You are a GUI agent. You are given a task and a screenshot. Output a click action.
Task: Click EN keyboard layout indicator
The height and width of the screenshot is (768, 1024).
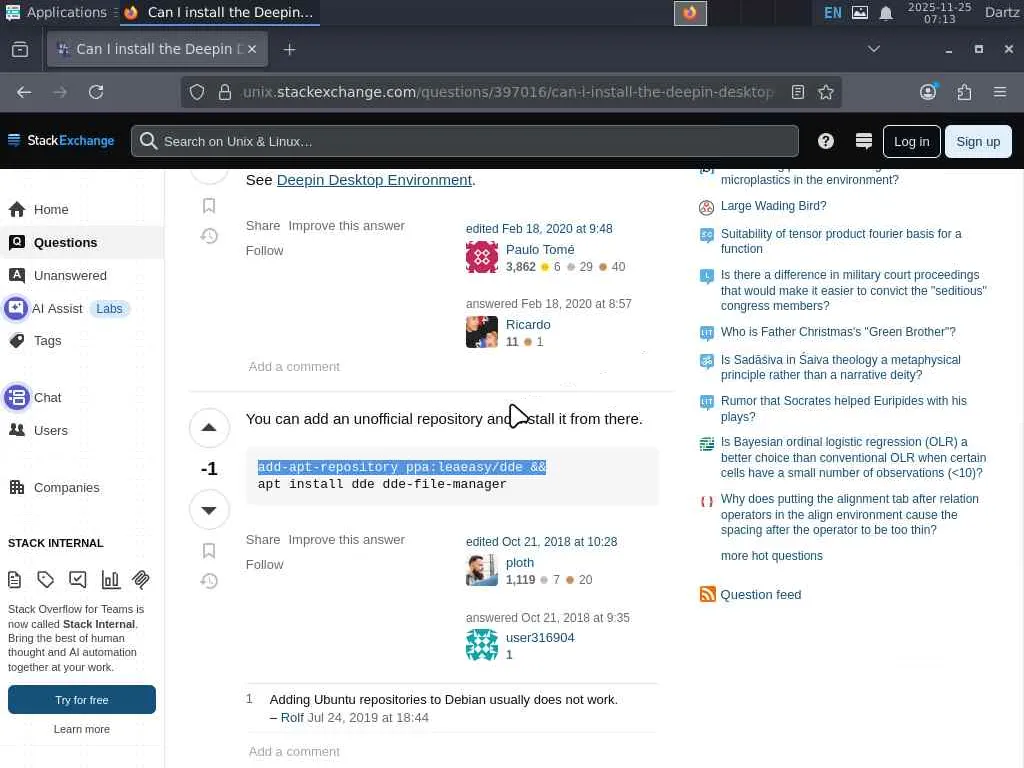(833, 12)
